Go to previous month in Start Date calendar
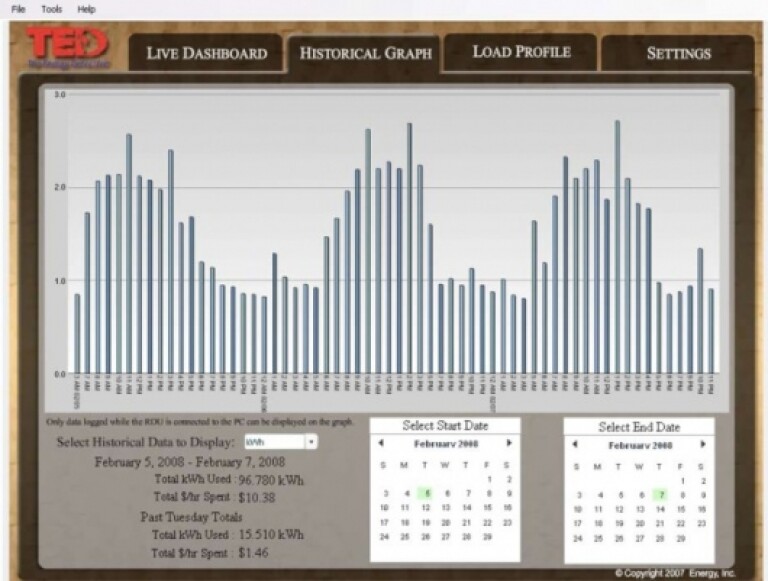 click(x=382, y=443)
